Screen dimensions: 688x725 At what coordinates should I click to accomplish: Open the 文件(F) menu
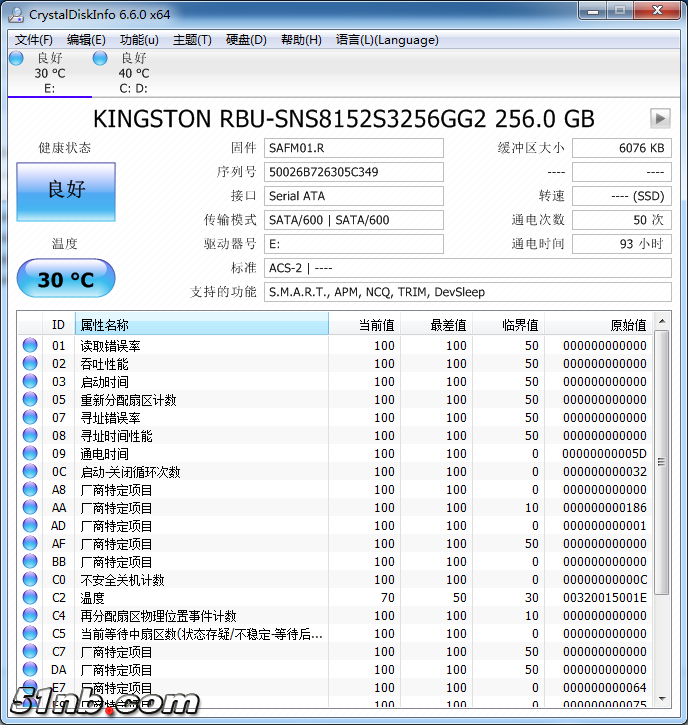point(34,40)
